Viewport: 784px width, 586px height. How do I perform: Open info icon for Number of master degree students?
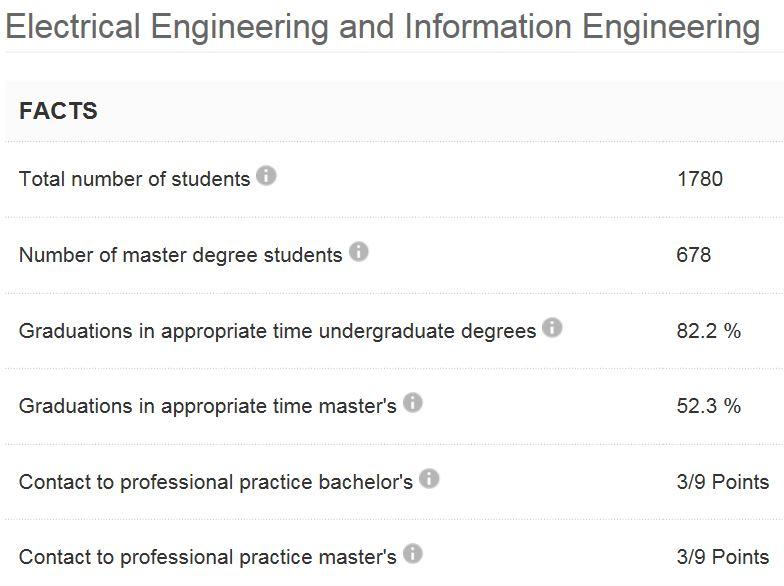tap(358, 252)
